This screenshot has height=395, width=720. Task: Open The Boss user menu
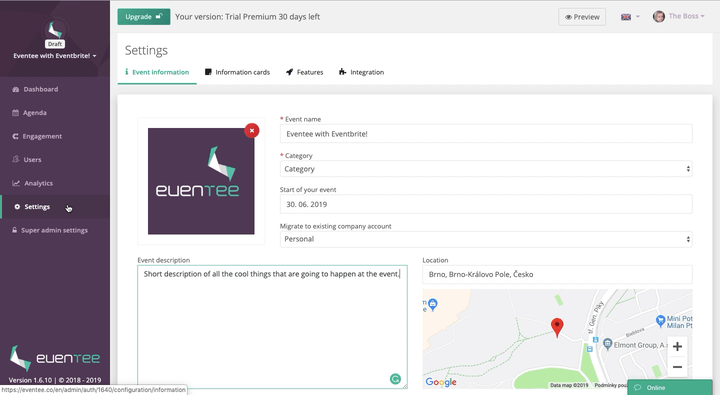[686, 16]
